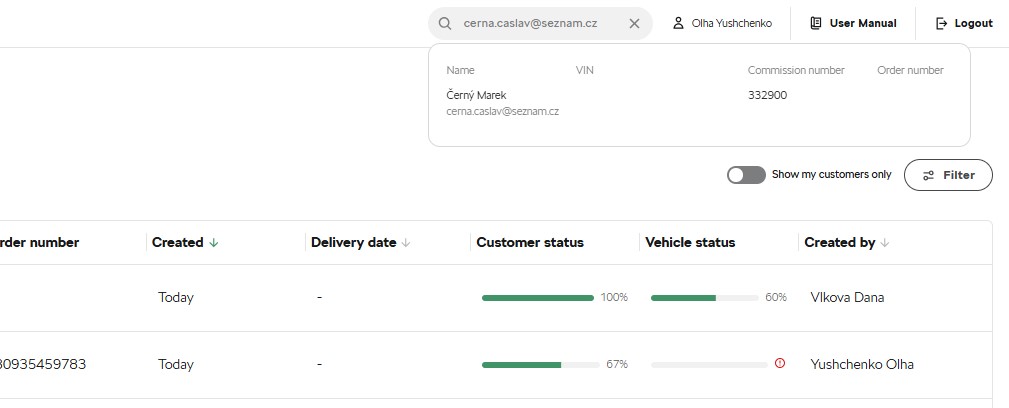Click Vlkova Dana customer status progress bar
This screenshot has height=408, width=1009.
(537, 298)
